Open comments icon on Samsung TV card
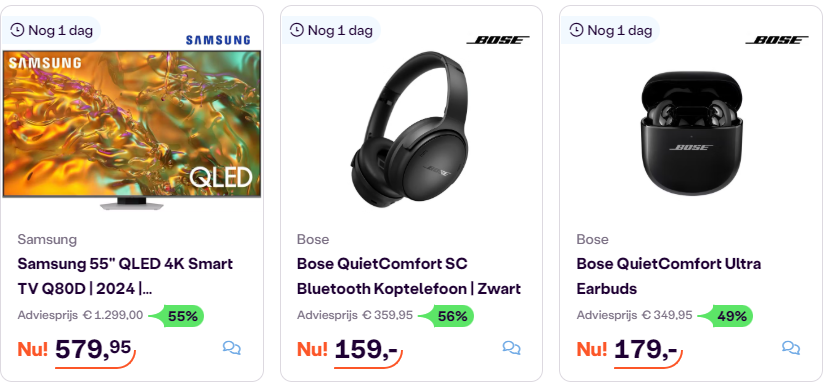 232,348
